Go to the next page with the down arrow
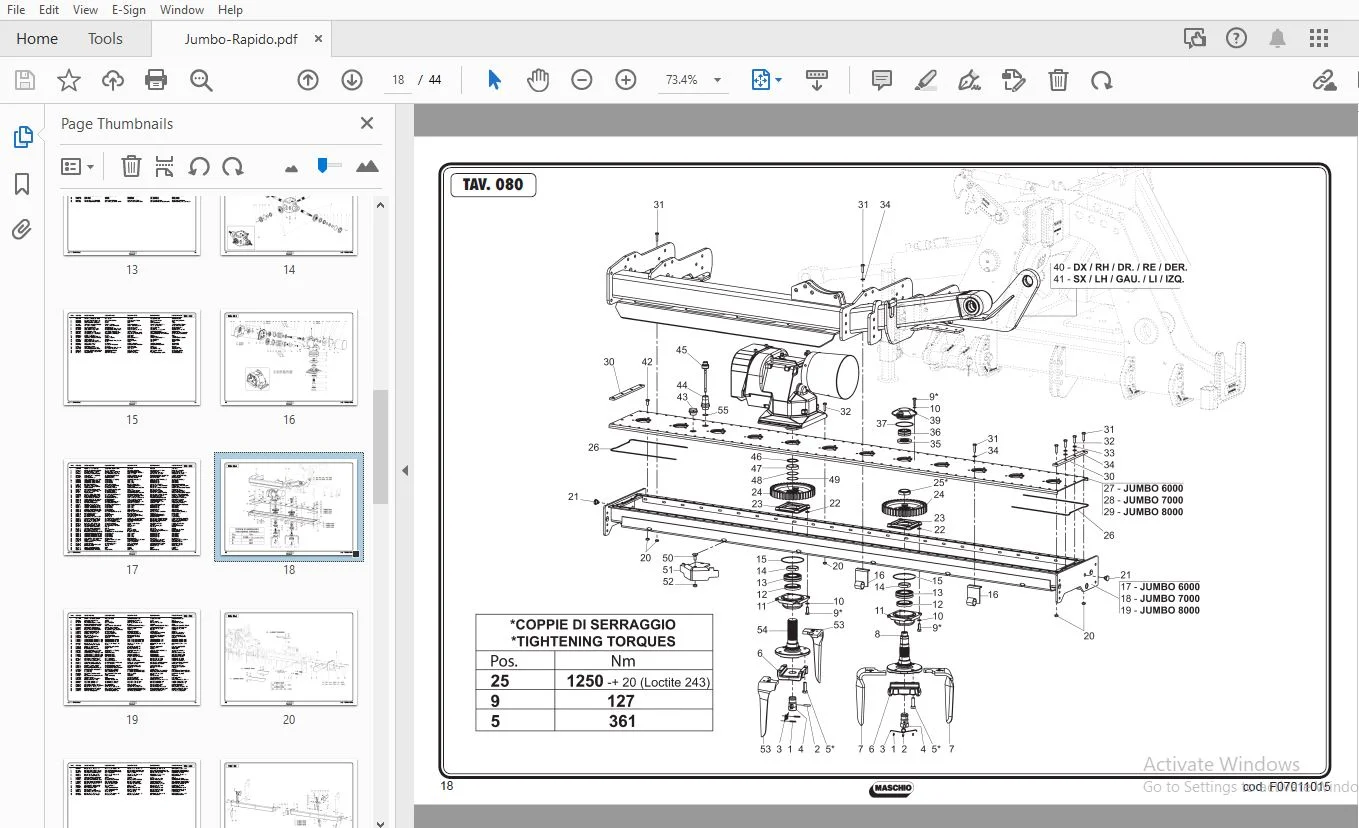 (352, 80)
